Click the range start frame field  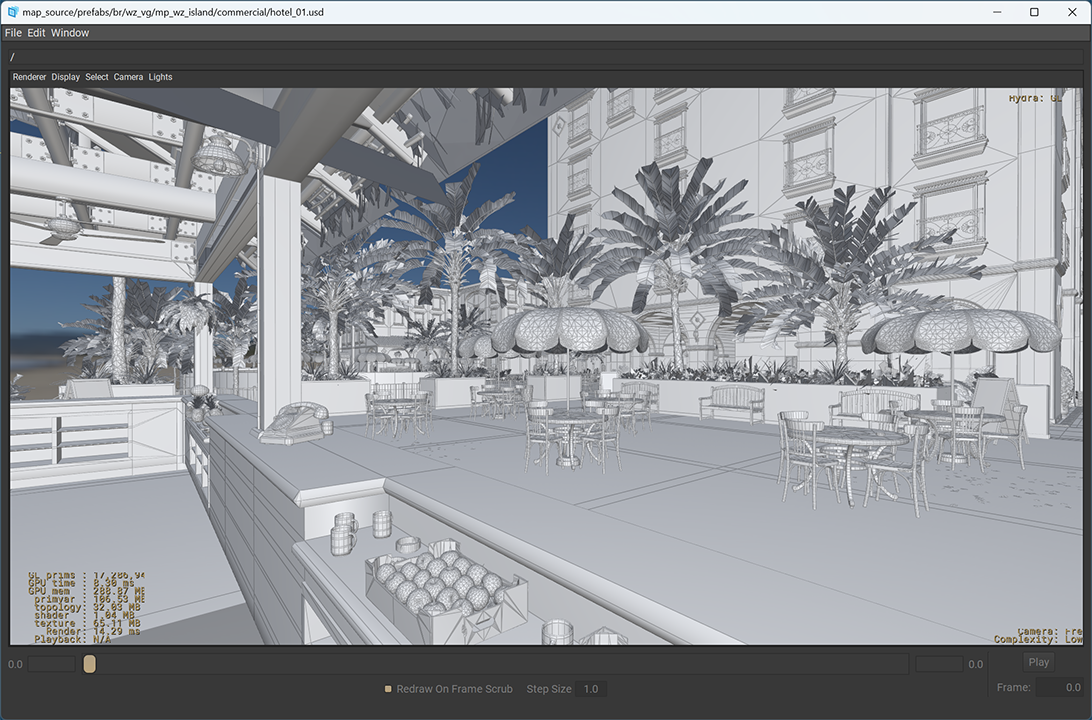coord(52,664)
